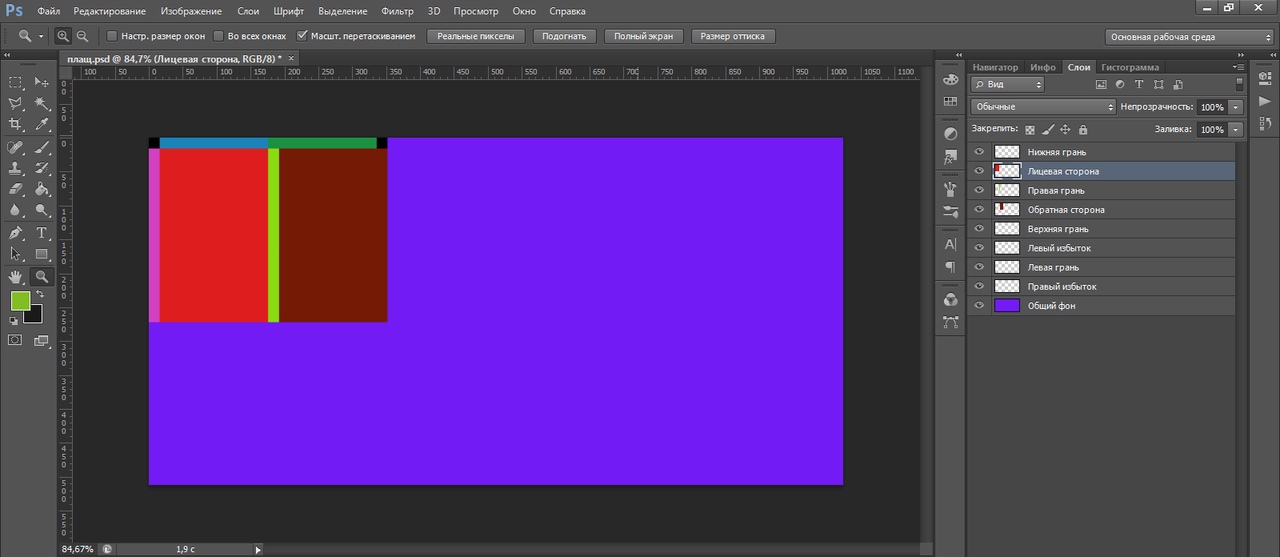The width and height of the screenshot is (1280, 557).
Task: Select the Path Selection tool
Action: click(x=15, y=254)
